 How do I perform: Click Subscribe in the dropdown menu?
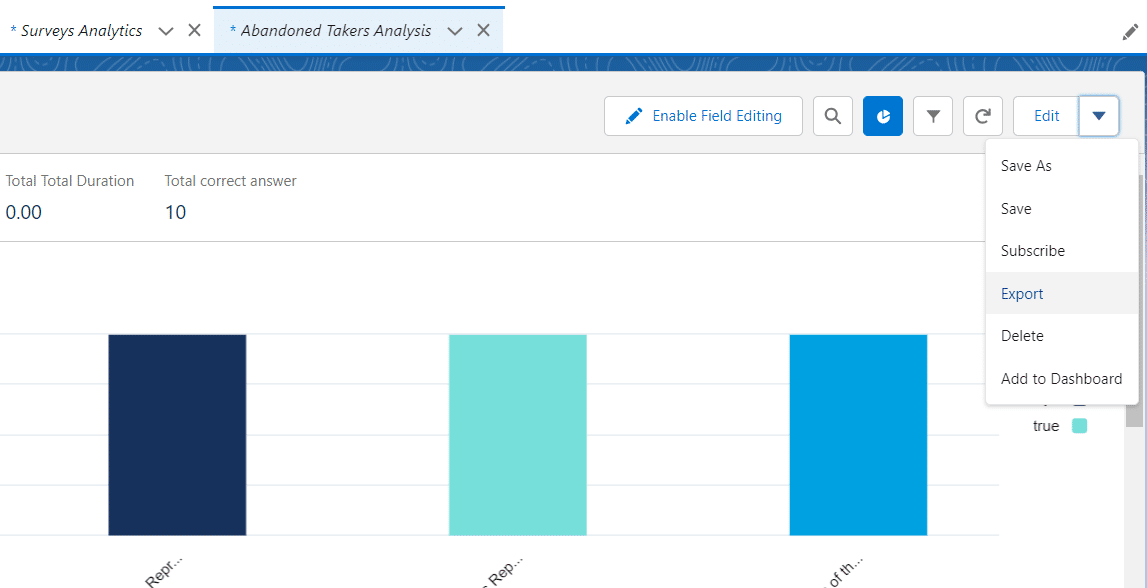click(x=1033, y=251)
